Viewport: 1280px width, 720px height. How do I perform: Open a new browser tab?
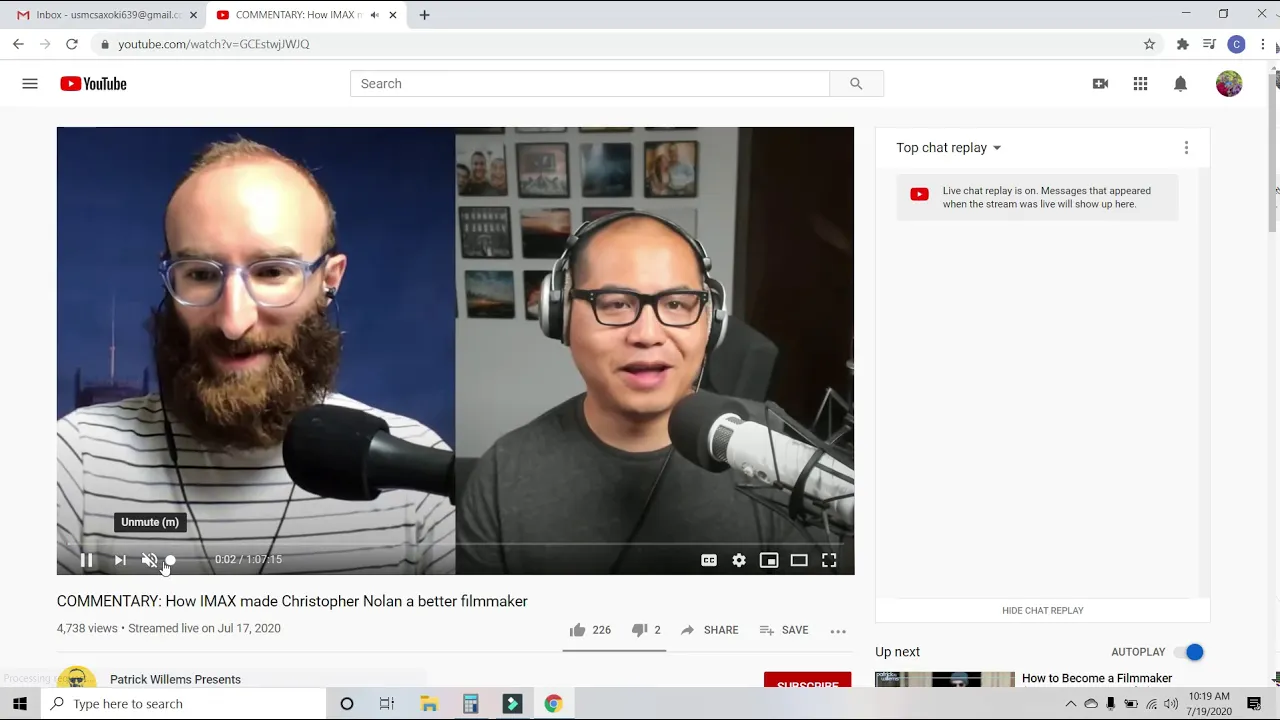click(424, 15)
